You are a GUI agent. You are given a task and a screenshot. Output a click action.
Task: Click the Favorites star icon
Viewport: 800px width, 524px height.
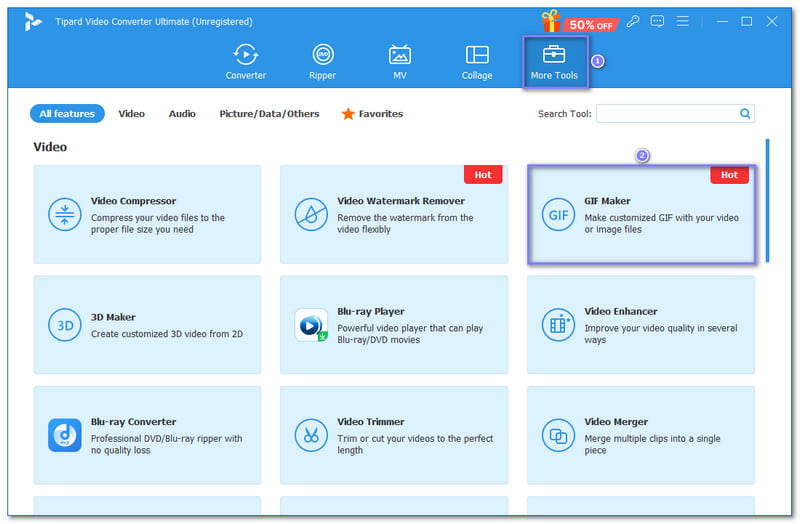coord(348,114)
